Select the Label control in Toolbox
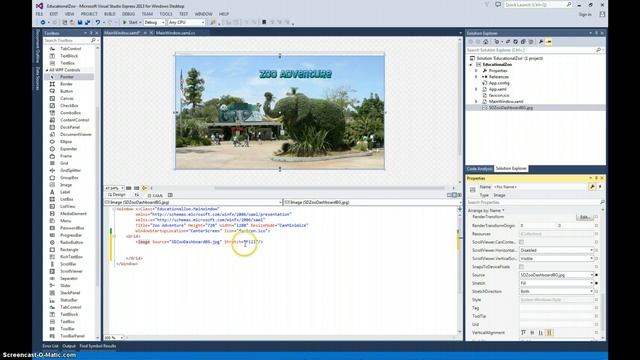640x360 pixels. pos(69,192)
